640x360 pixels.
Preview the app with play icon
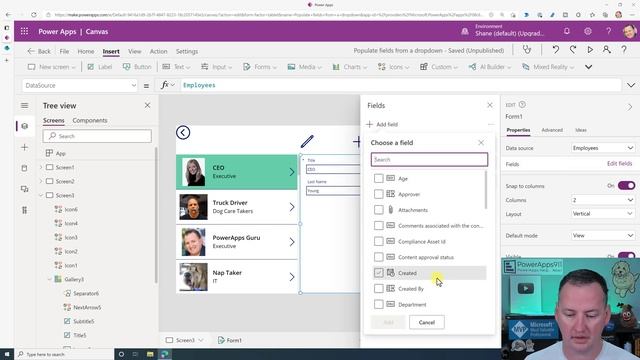coord(590,50)
